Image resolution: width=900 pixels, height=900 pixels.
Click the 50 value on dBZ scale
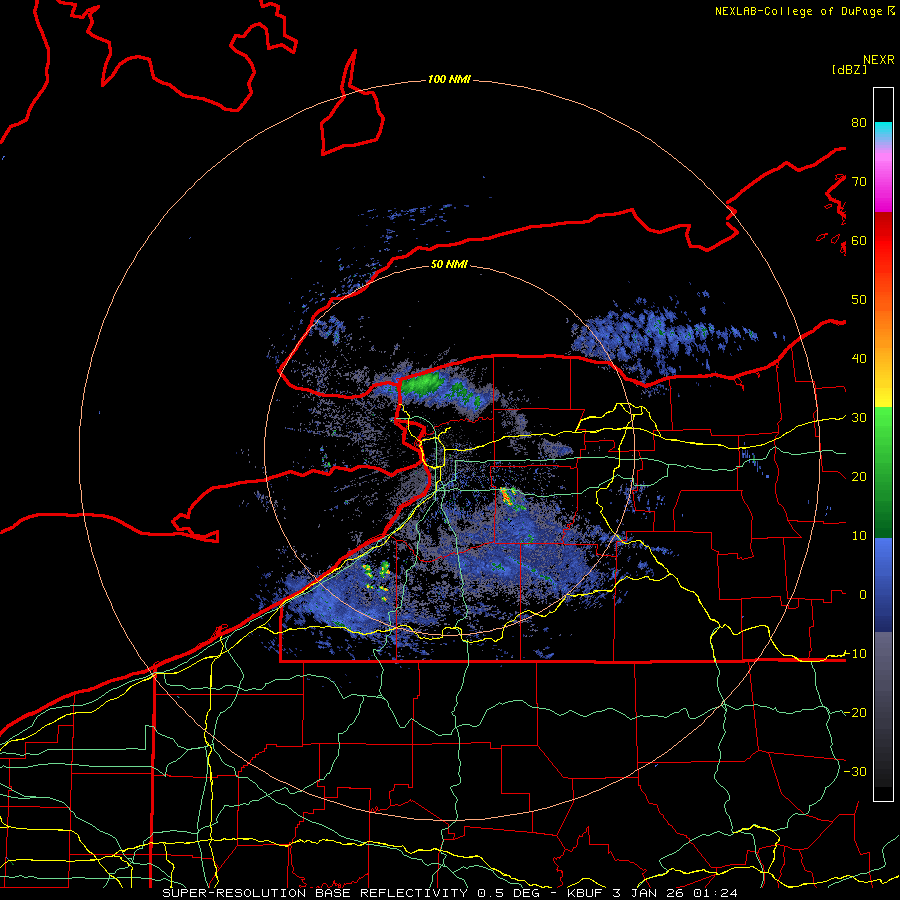859,300
